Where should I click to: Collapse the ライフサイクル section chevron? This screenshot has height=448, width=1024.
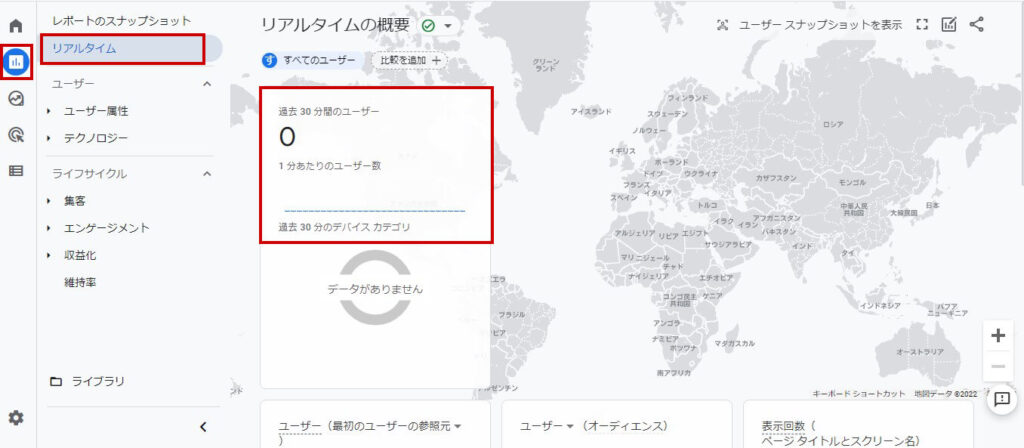click(207, 174)
